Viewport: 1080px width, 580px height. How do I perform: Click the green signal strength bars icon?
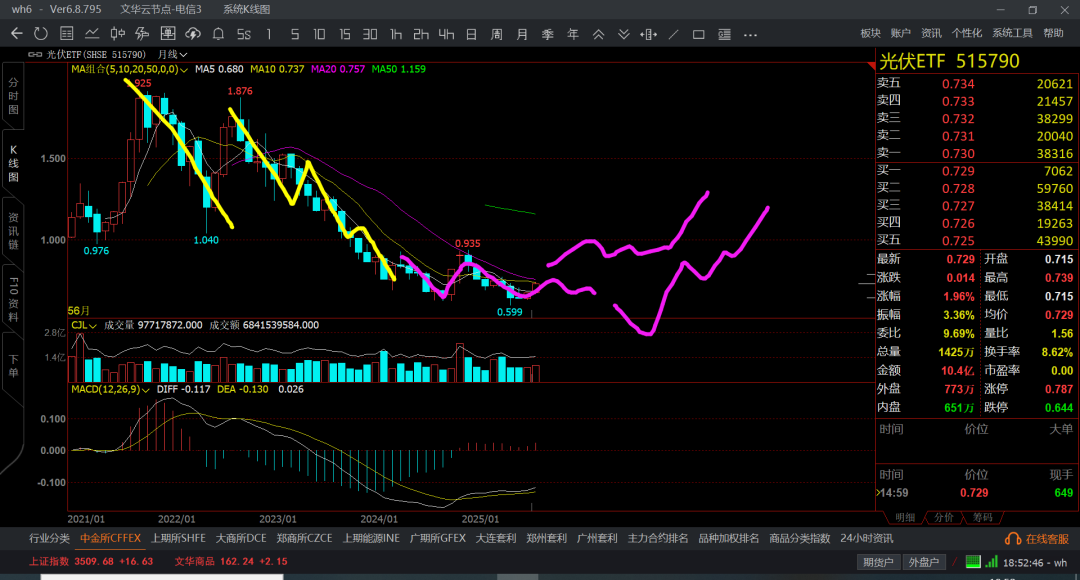991,562
